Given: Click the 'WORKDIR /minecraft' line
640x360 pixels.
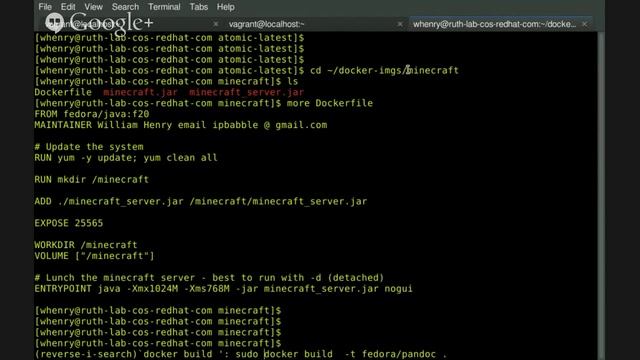Looking at the screenshot, I should (86, 245).
